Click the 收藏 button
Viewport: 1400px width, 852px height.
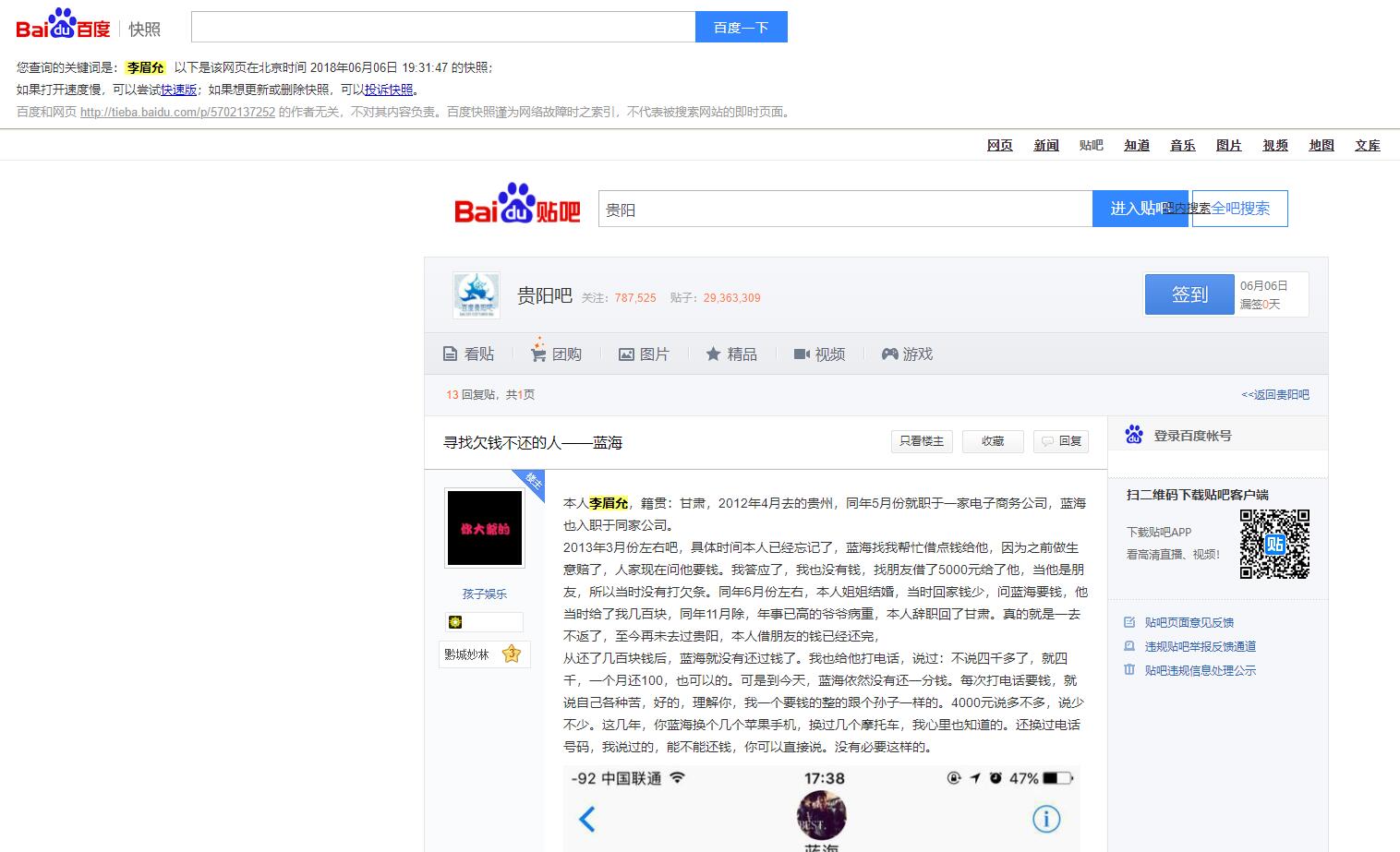point(993,441)
